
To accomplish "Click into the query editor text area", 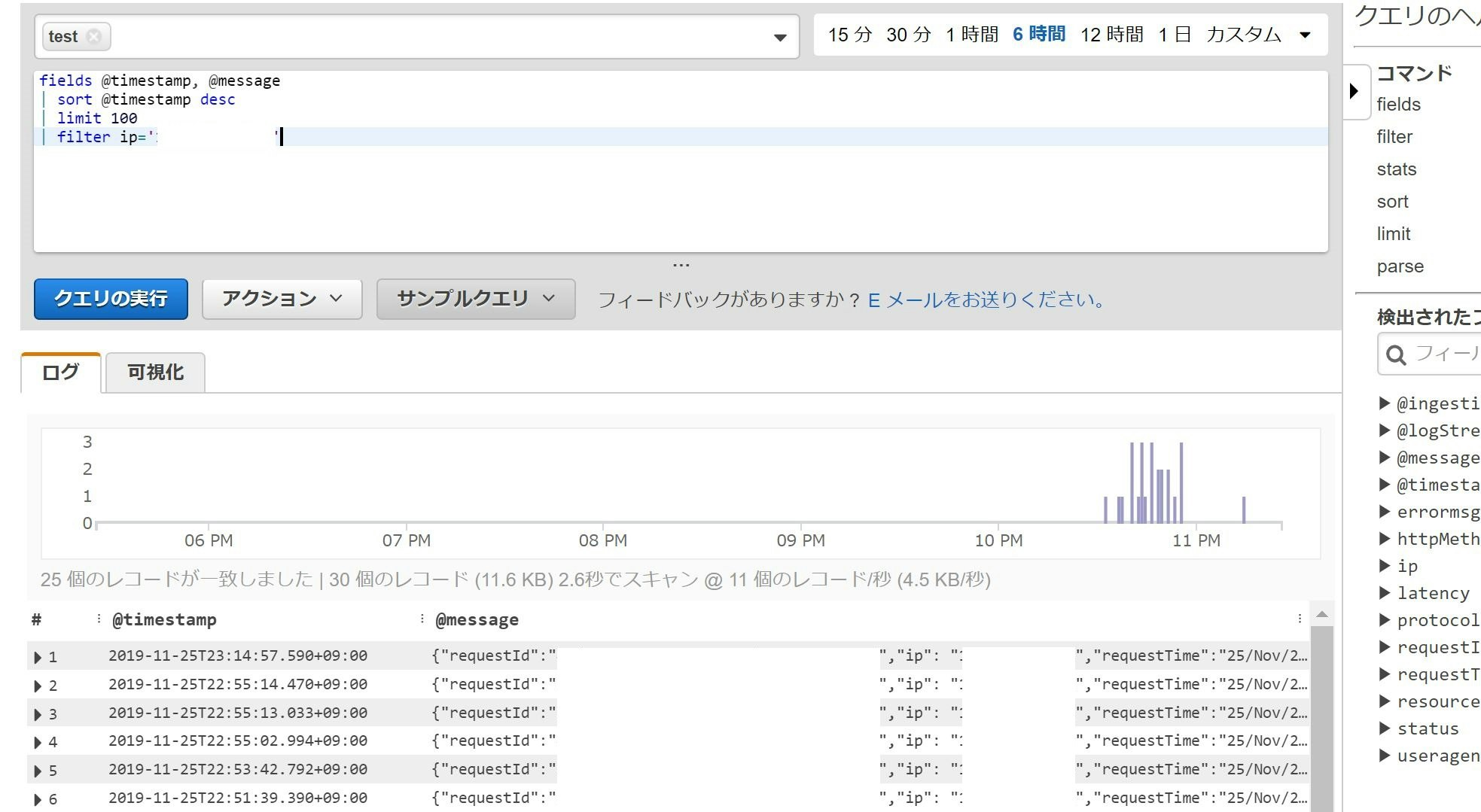I will tap(681, 162).
